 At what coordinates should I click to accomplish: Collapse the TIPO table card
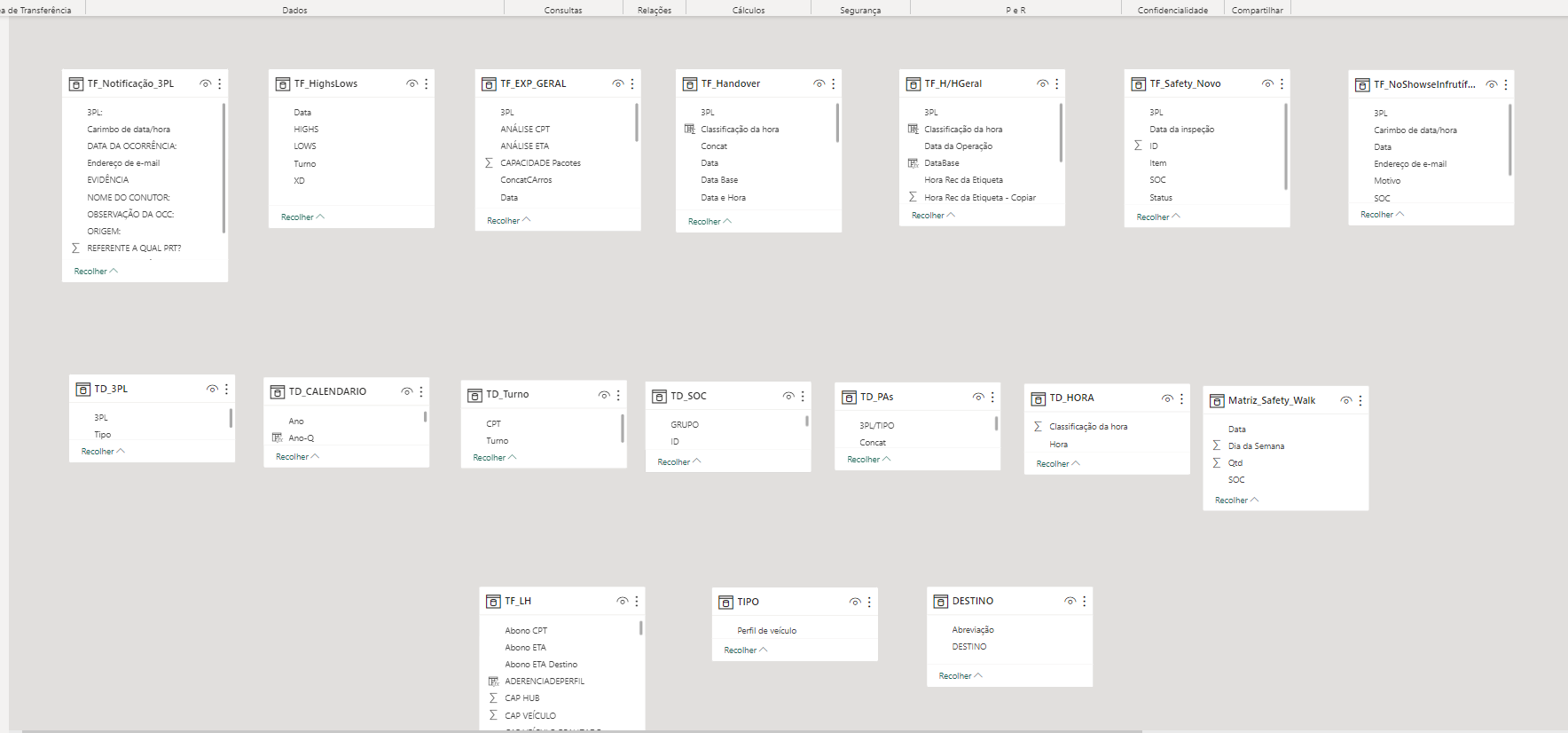[746, 650]
